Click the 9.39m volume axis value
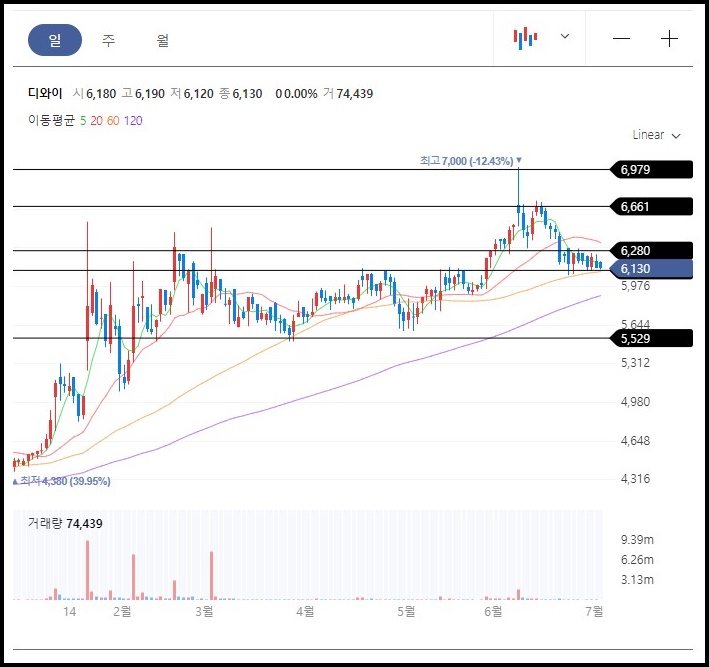The width and height of the screenshot is (709, 667). coord(637,539)
